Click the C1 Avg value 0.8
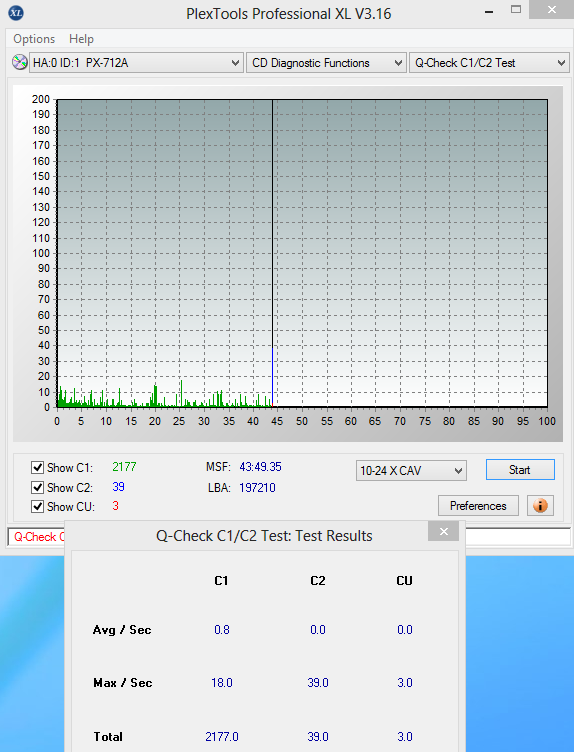 pyautogui.click(x=222, y=630)
